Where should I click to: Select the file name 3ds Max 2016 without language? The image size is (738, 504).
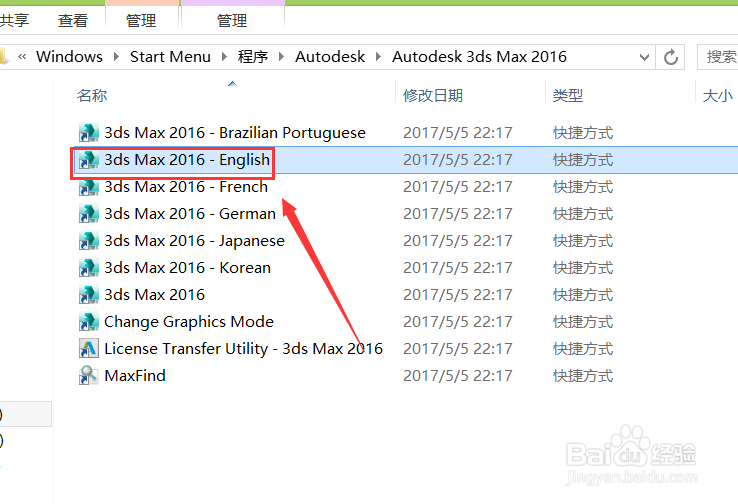coord(154,295)
